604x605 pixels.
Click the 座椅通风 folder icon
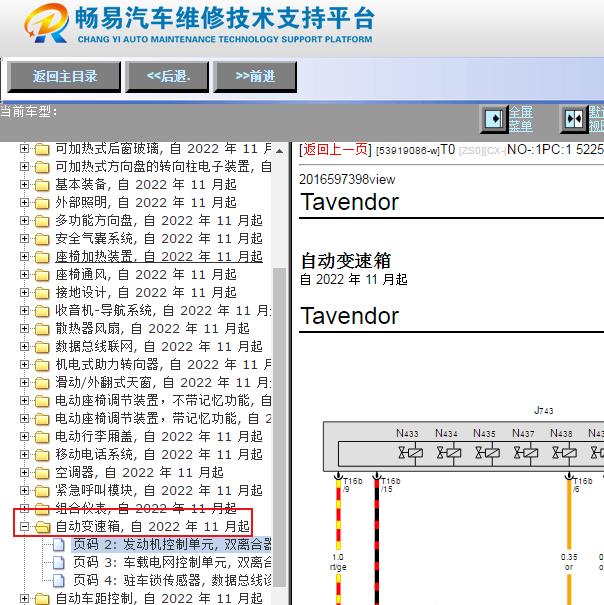42,275
